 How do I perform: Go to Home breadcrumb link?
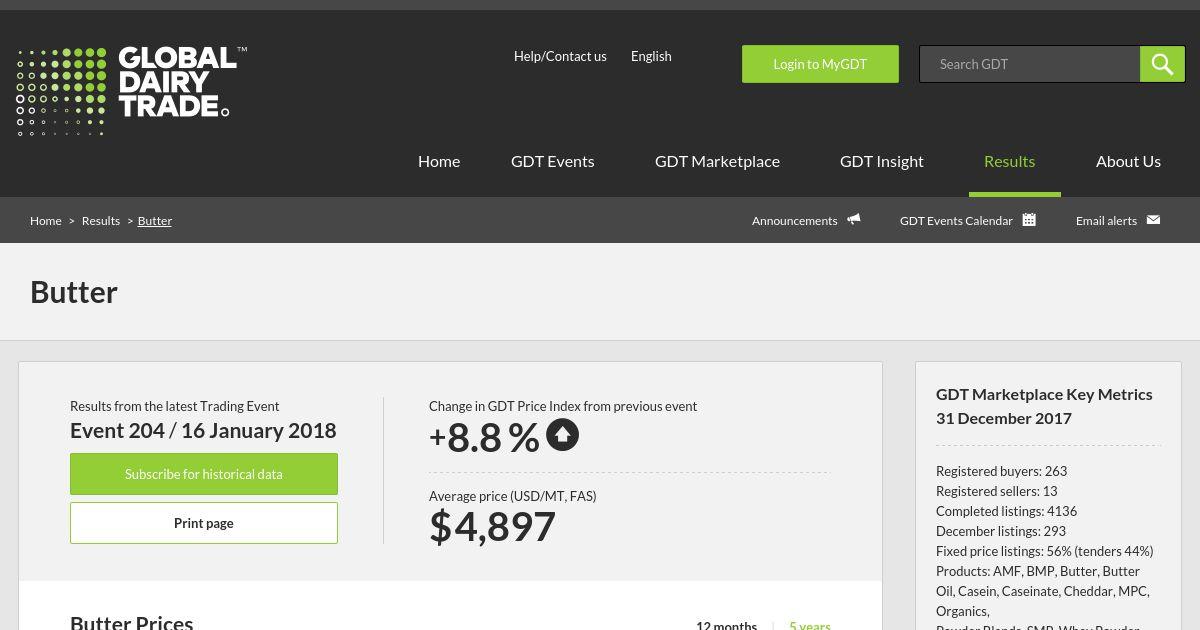coord(46,220)
